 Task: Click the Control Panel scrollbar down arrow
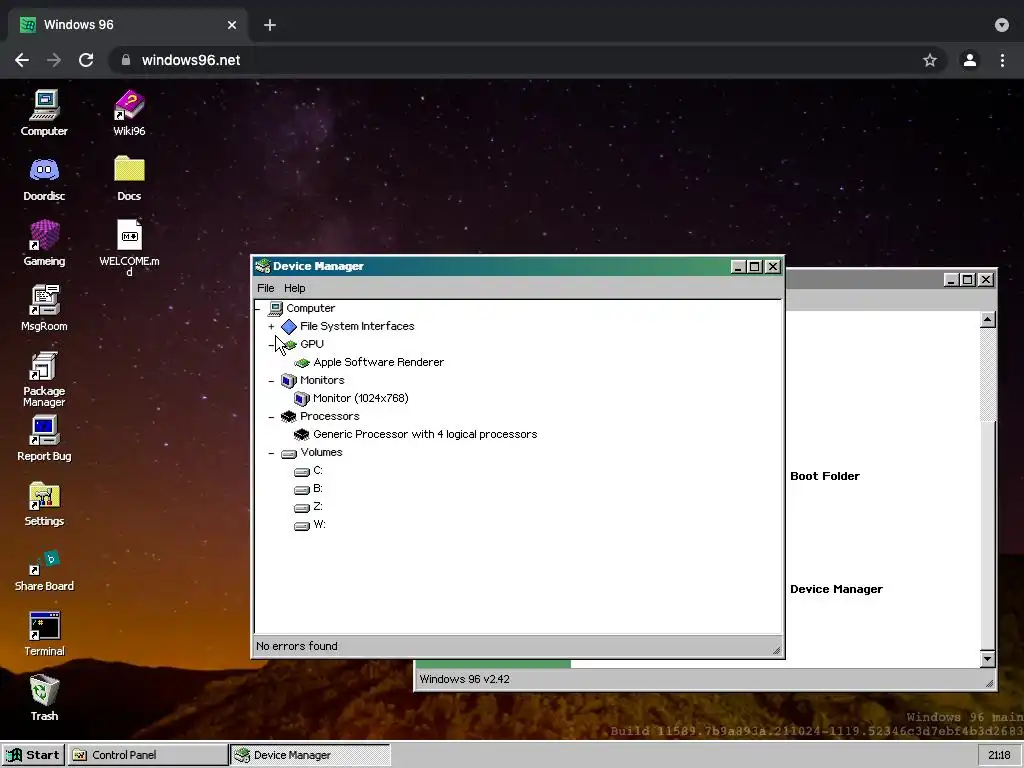click(x=987, y=658)
